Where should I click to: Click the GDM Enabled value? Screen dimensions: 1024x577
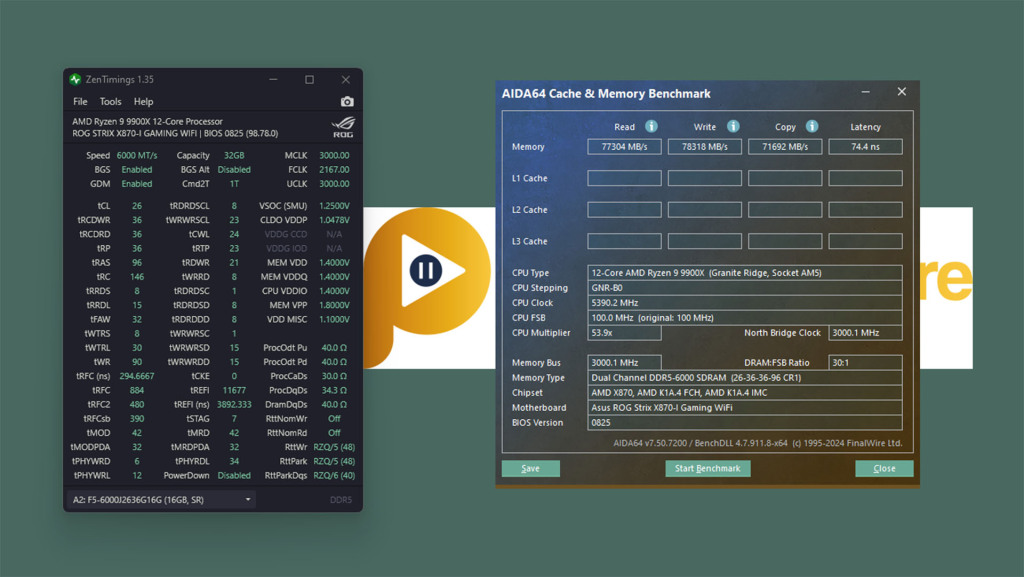[x=137, y=184]
